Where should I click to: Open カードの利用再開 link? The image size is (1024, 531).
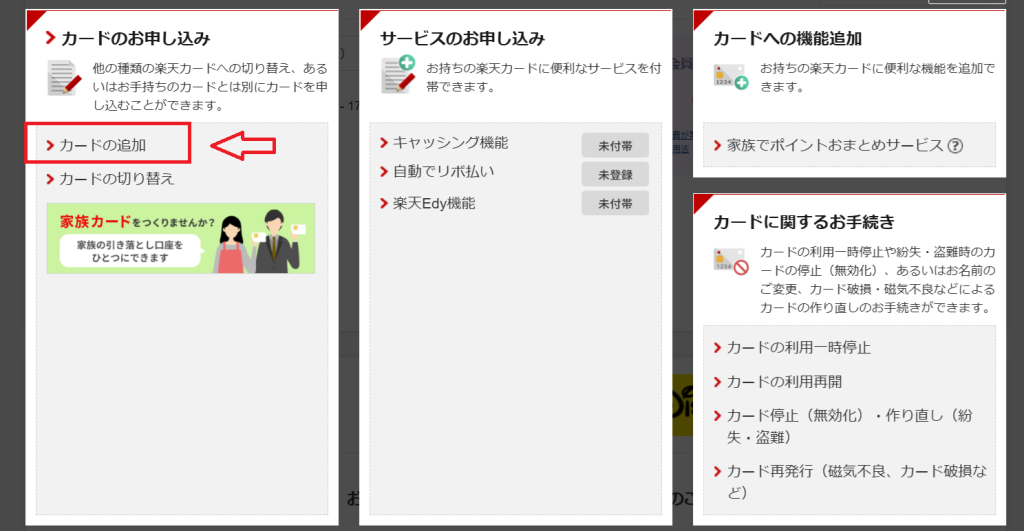coord(784,382)
